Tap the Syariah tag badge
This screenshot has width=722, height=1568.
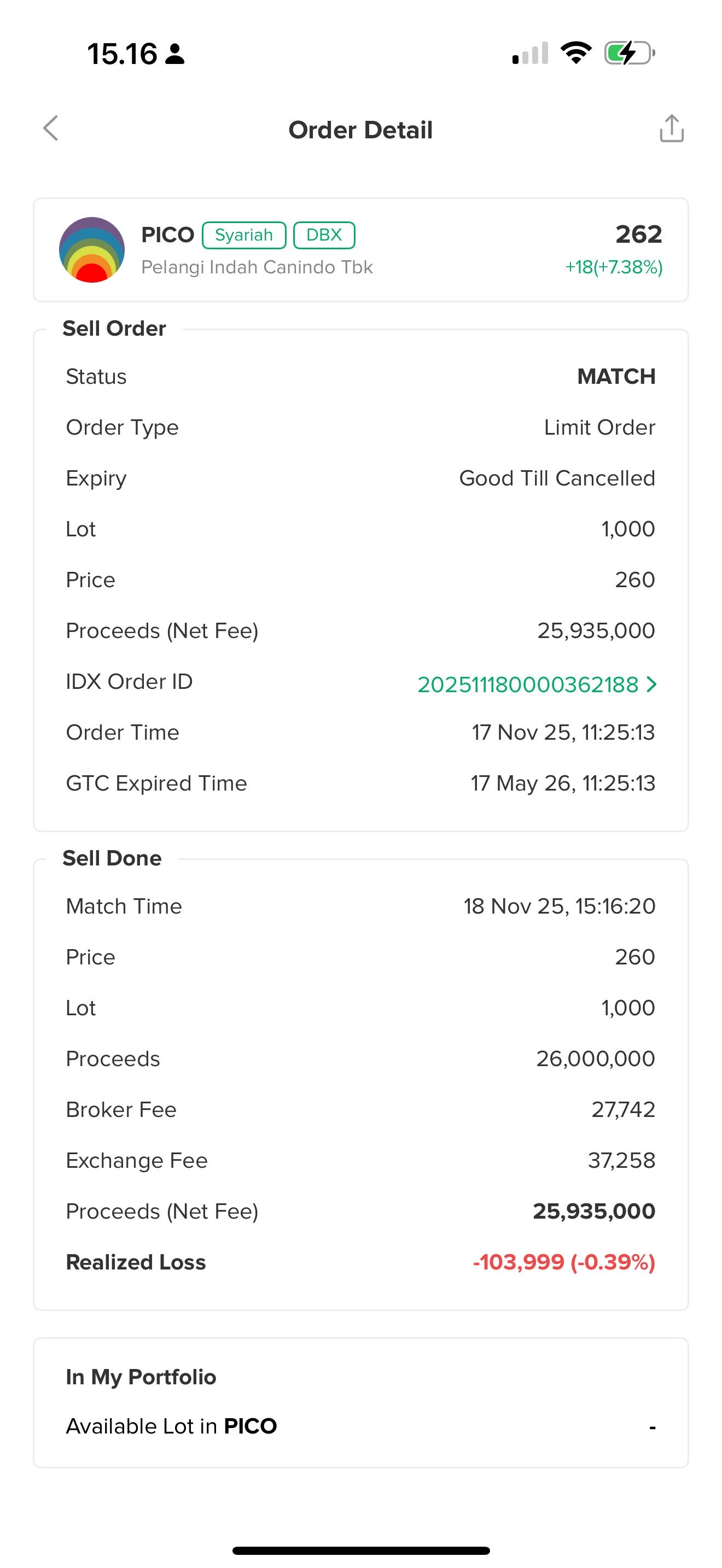tap(243, 235)
